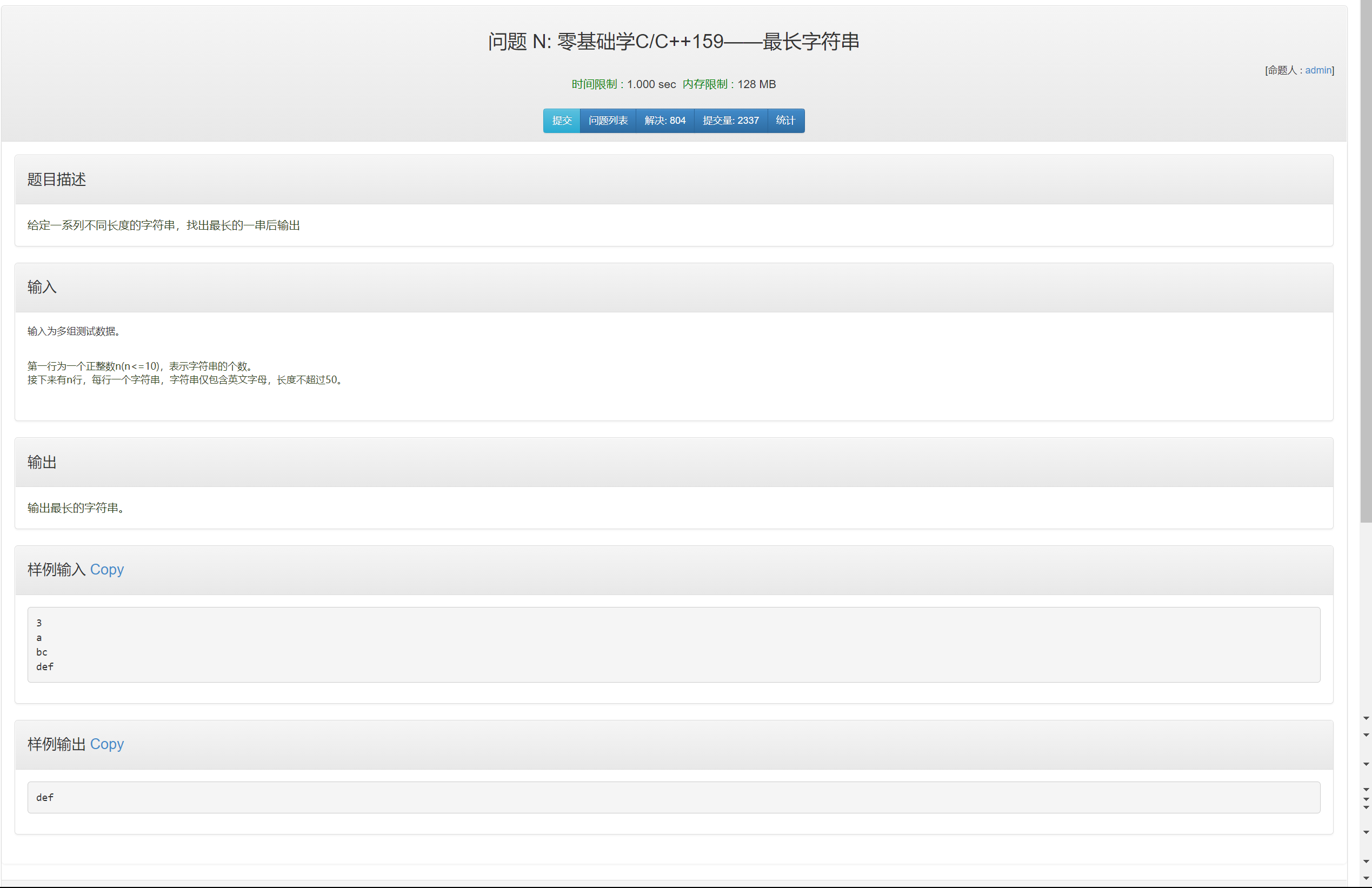1372x888 pixels.
Task: Click the sample output def box
Action: [674, 797]
